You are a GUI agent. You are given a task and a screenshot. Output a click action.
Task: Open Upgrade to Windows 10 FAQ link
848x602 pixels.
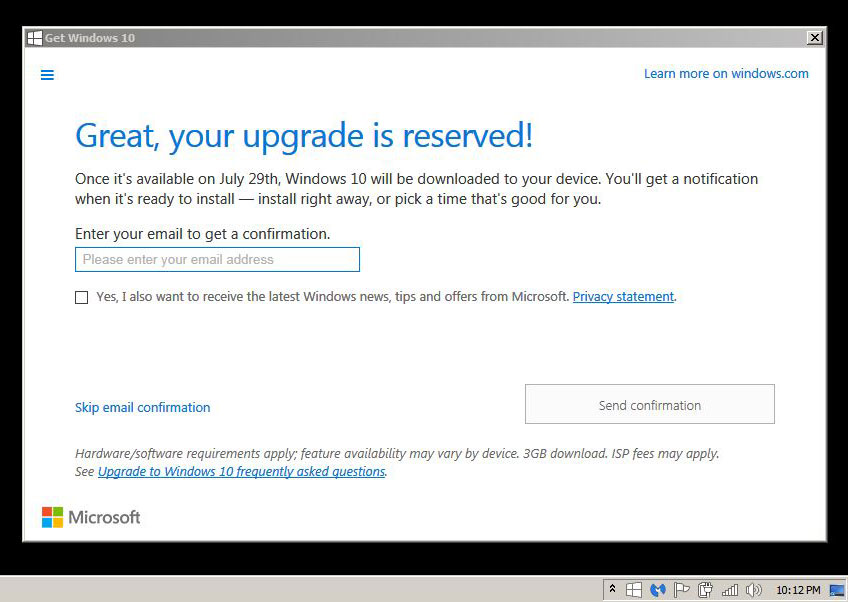point(241,472)
